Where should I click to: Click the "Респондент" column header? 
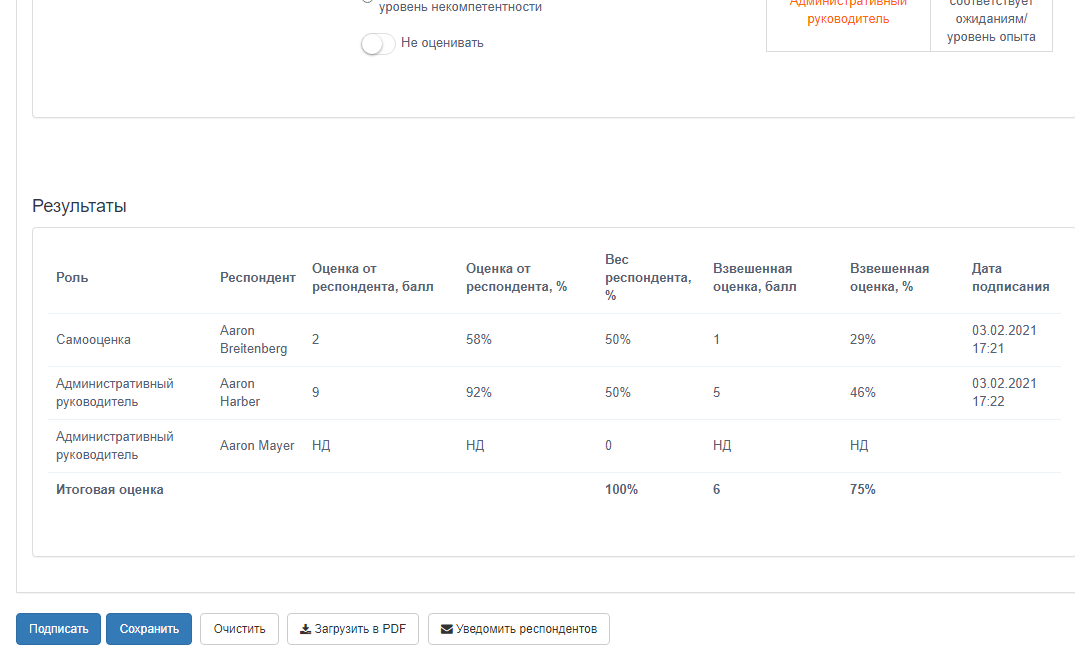click(x=258, y=278)
